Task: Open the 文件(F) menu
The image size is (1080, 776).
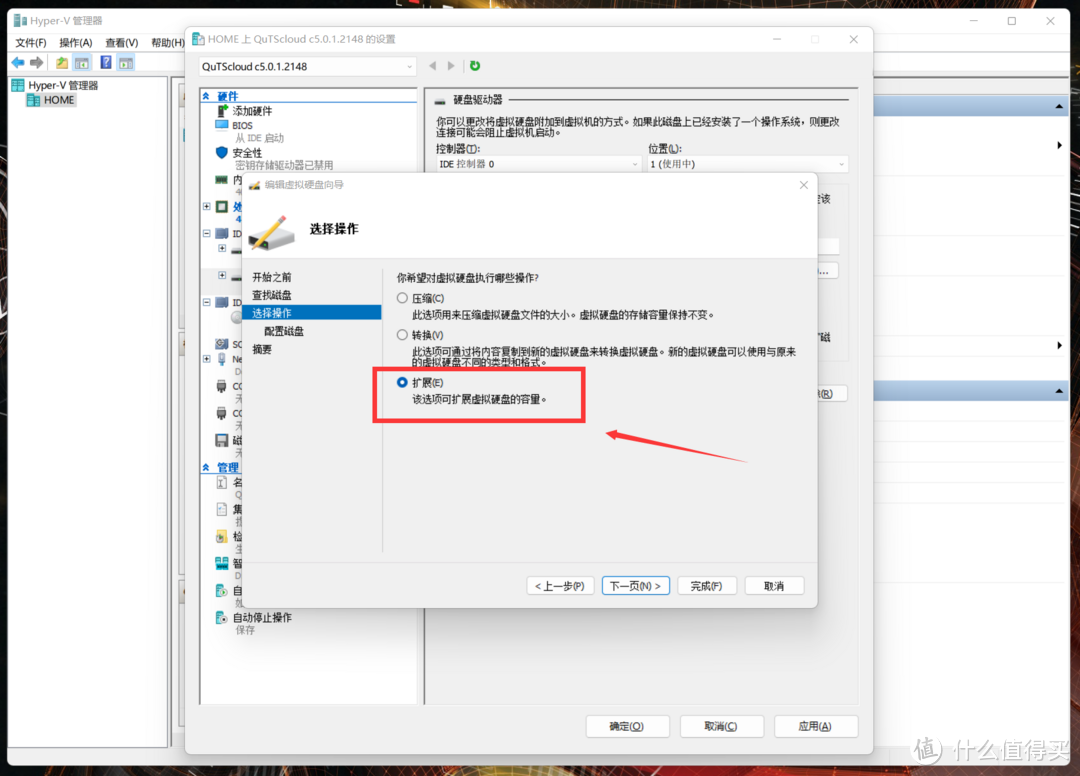Action: click(x=31, y=43)
